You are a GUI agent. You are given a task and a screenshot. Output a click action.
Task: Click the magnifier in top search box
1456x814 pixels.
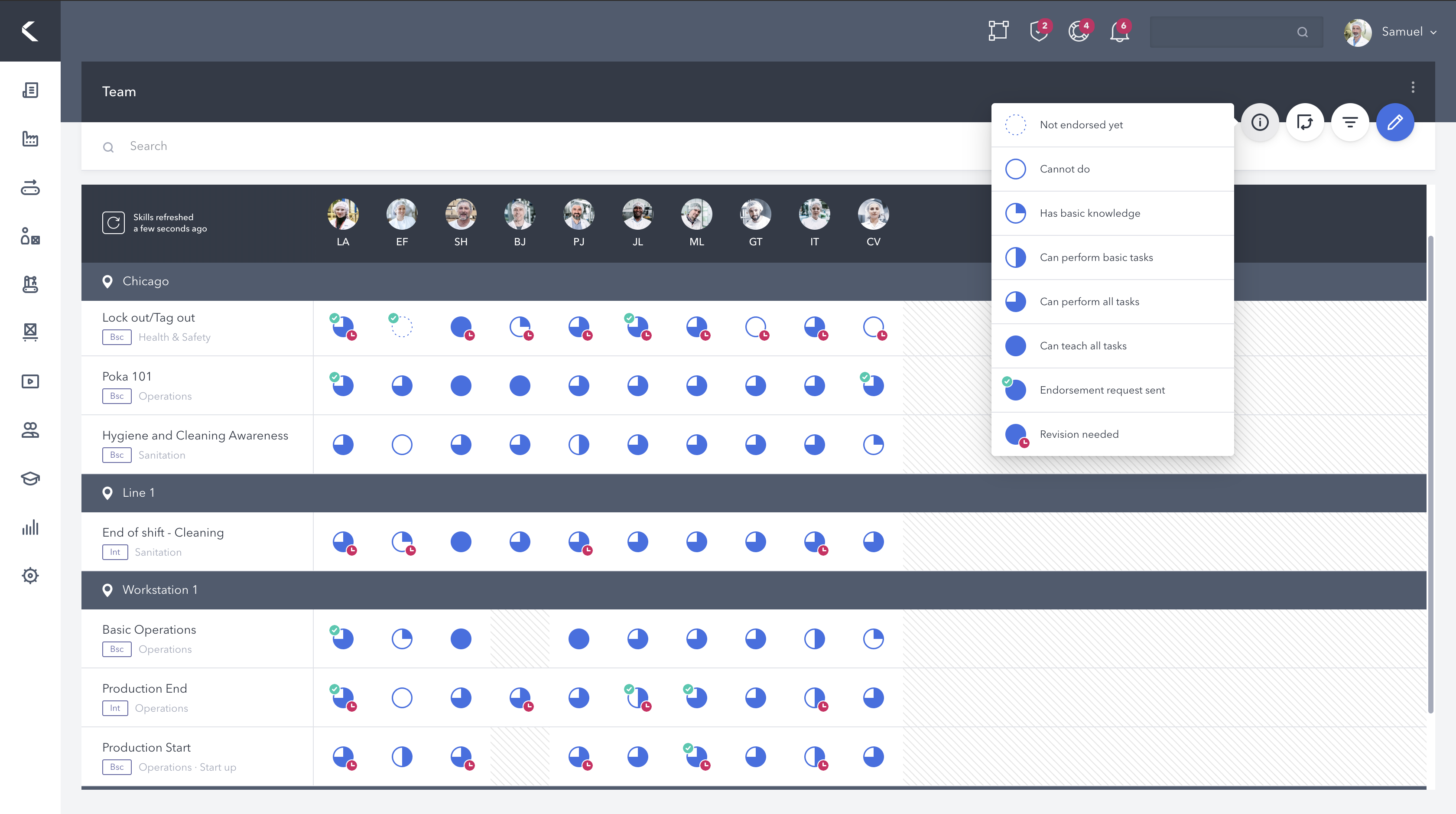click(1302, 32)
